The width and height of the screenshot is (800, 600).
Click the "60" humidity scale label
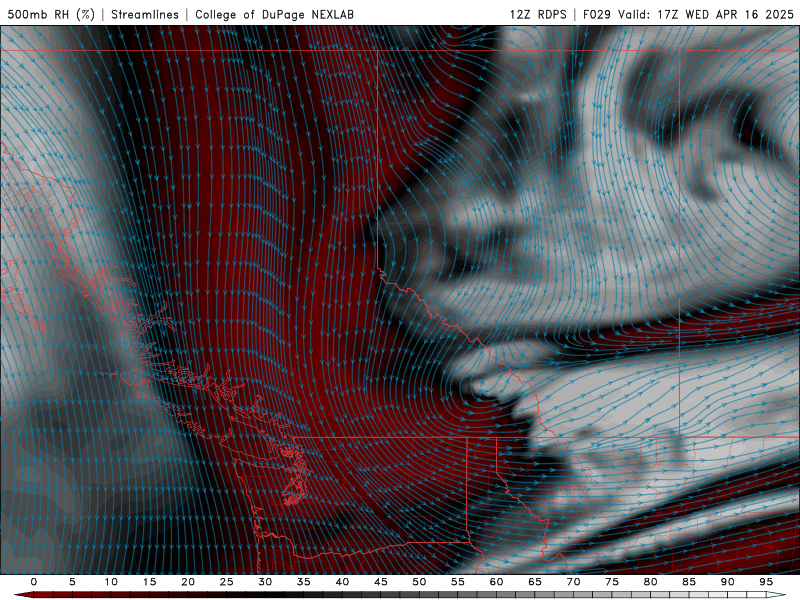point(496,582)
